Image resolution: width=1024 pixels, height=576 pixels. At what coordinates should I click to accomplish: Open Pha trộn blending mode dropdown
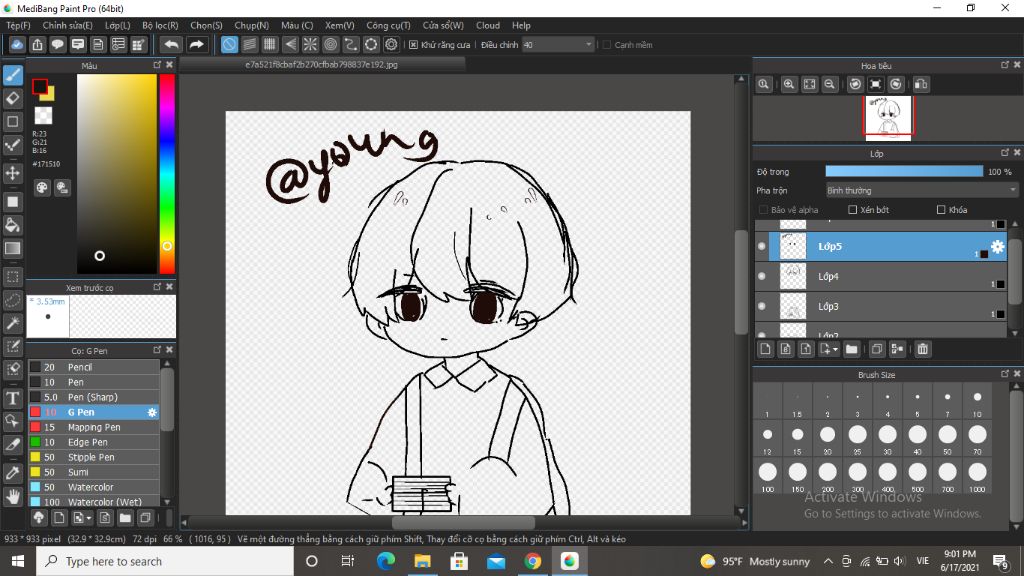921,191
